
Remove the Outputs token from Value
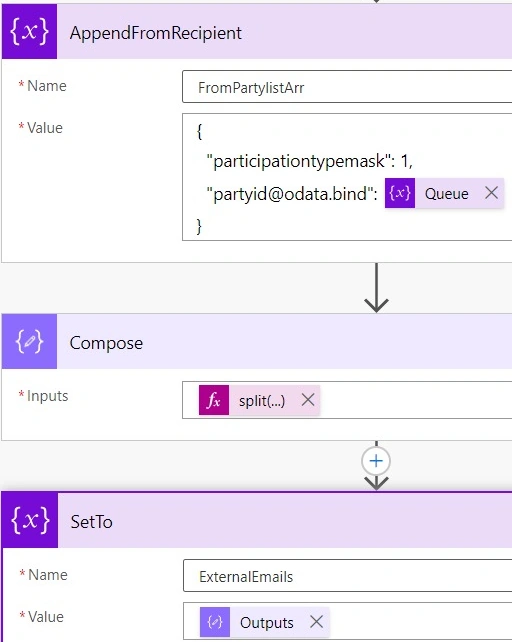316,622
